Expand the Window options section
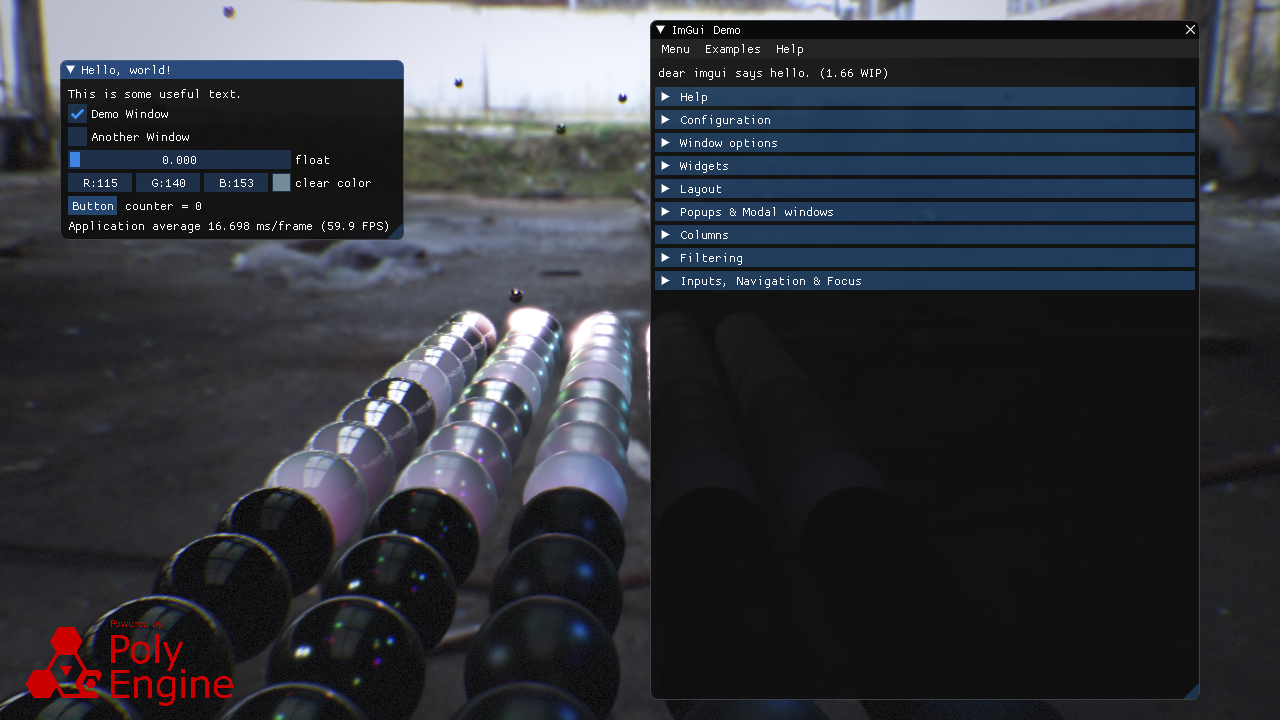 click(925, 143)
